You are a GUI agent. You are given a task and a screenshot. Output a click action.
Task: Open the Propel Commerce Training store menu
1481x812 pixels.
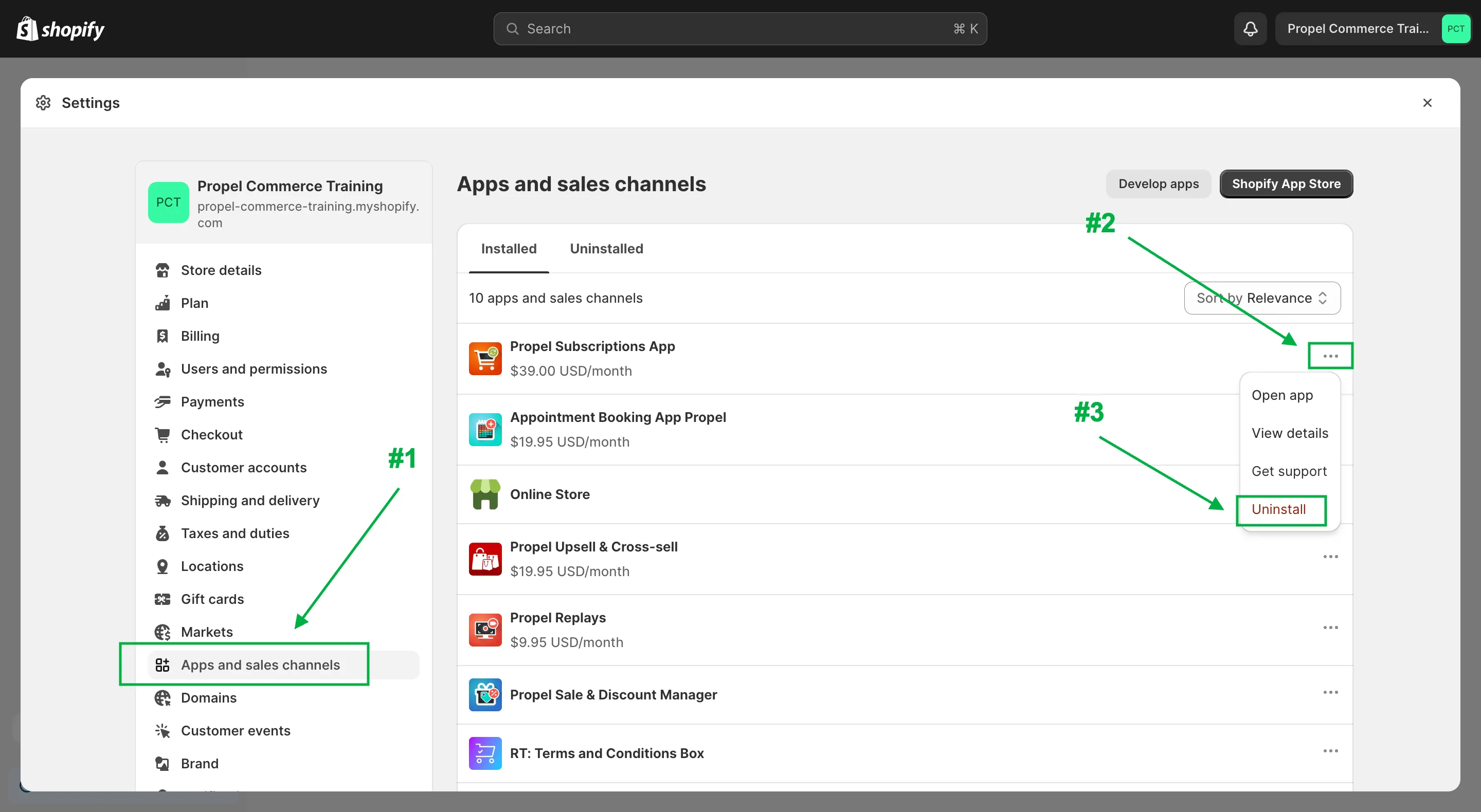pos(1373,29)
